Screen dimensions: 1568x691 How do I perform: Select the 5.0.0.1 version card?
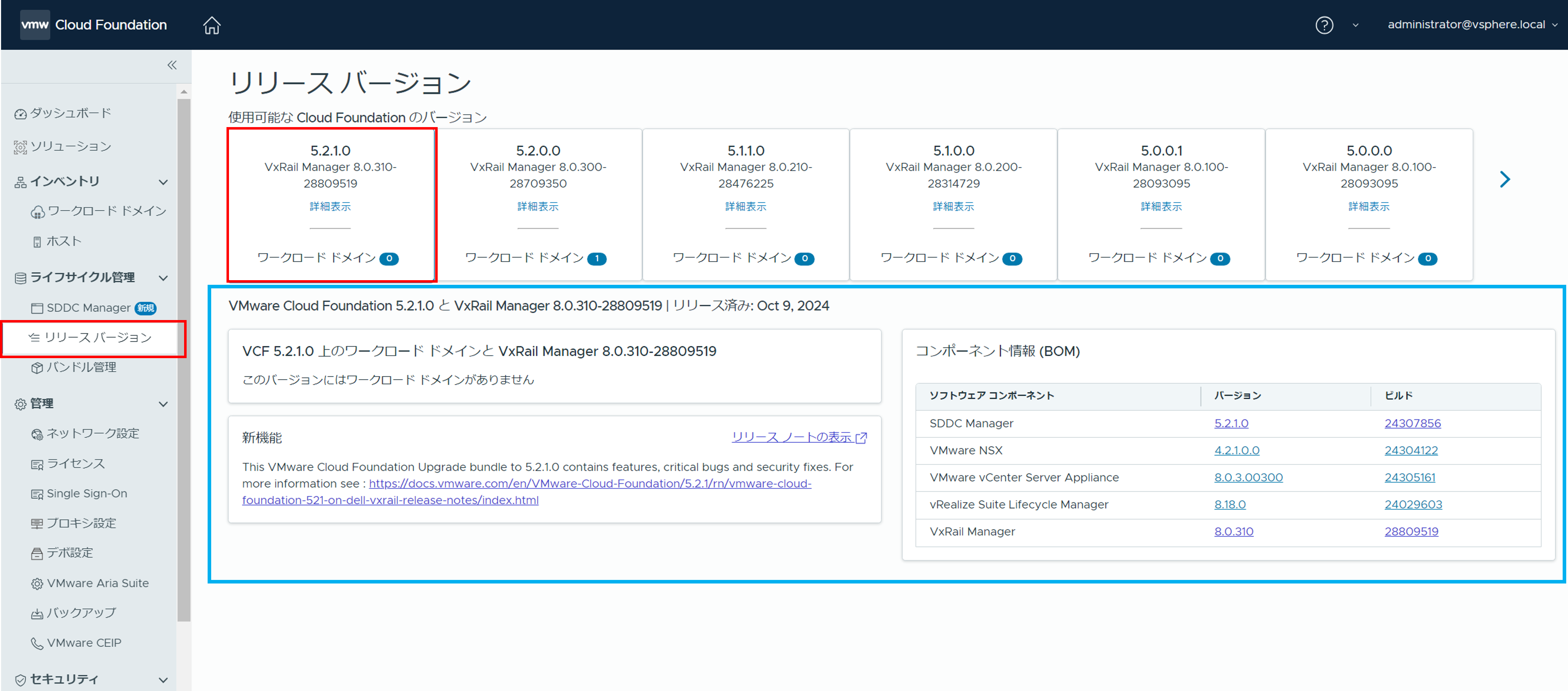pos(1161,205)
